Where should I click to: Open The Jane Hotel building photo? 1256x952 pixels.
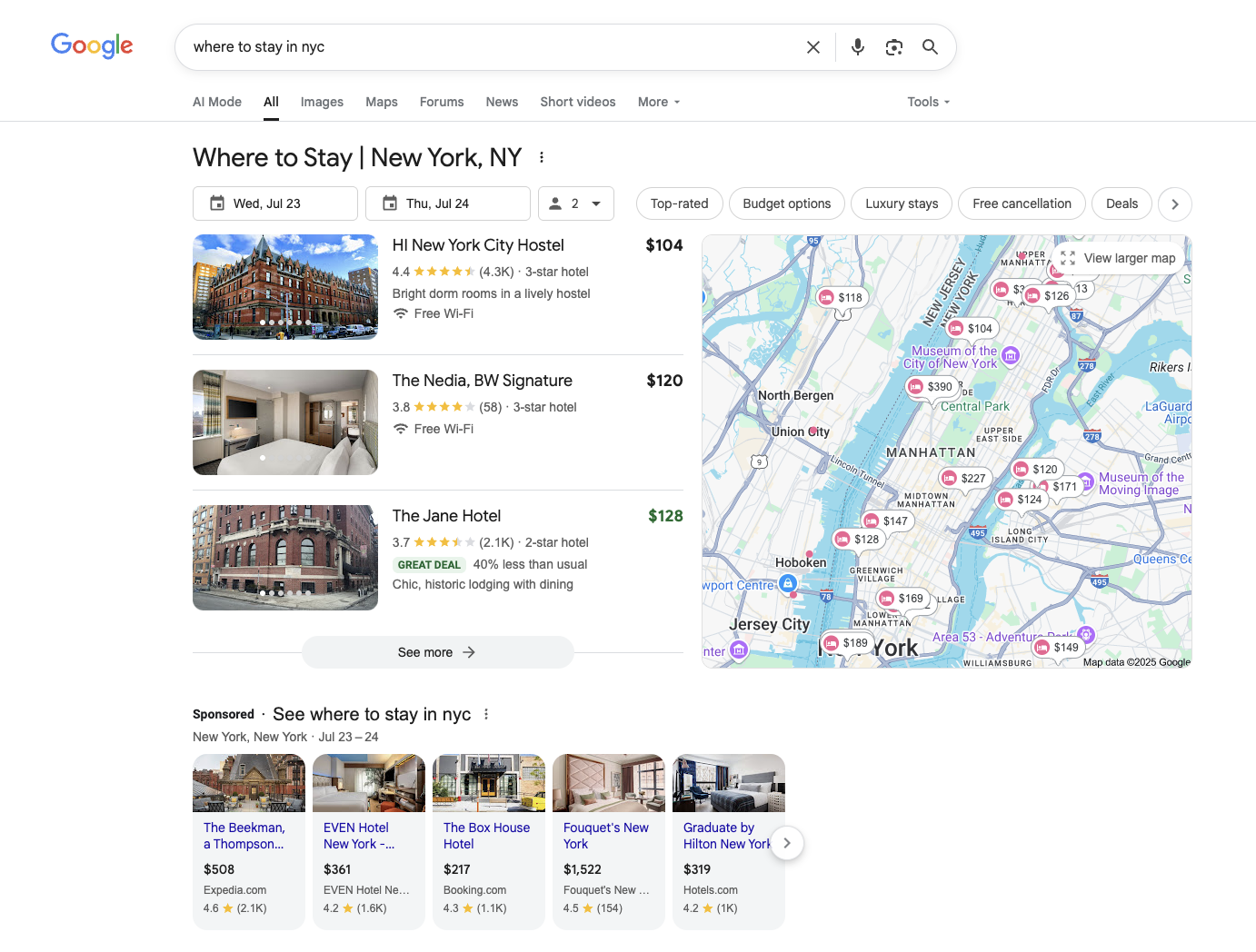[285, 558]
